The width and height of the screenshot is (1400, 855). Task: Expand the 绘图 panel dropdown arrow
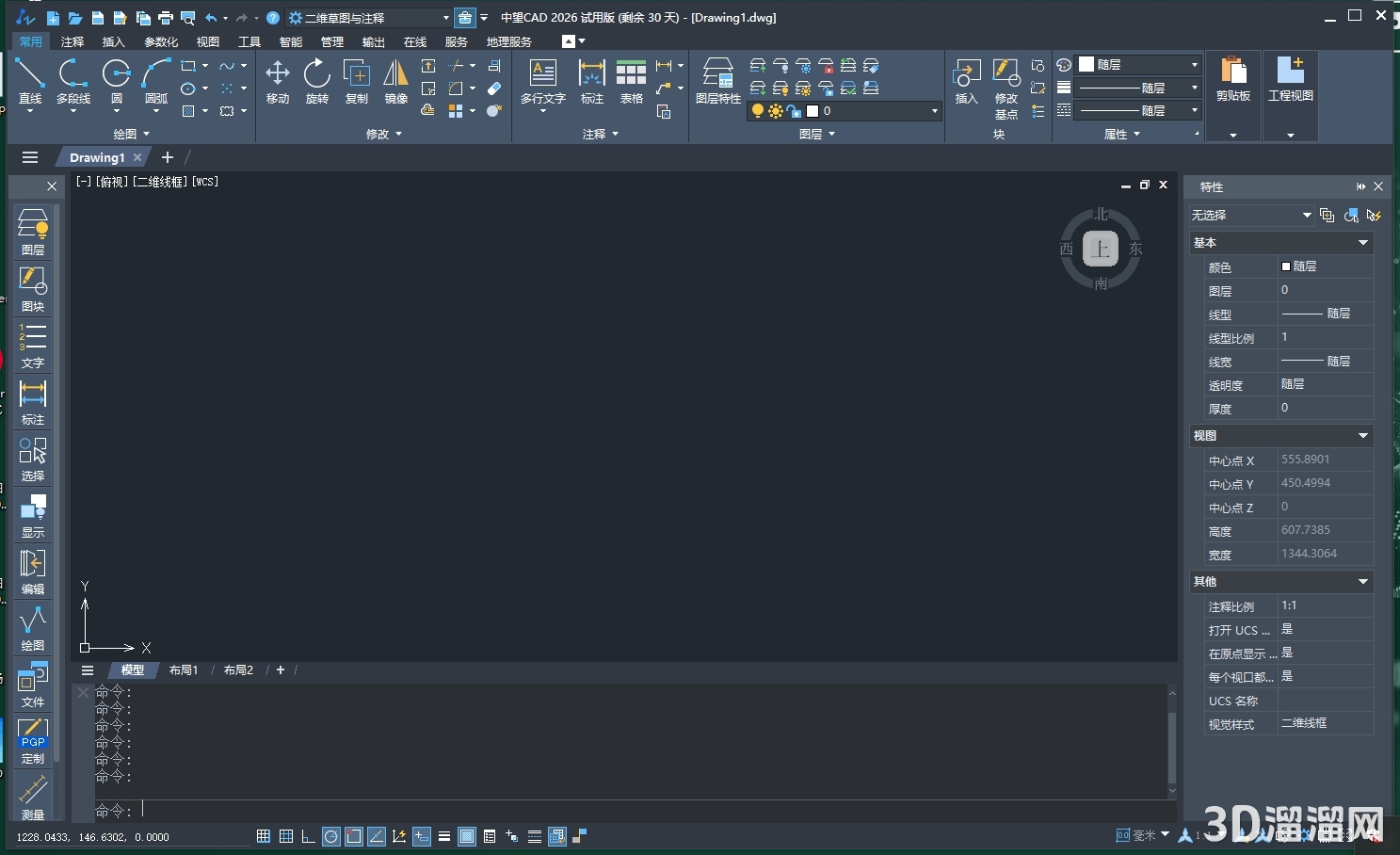pos(146,135)
